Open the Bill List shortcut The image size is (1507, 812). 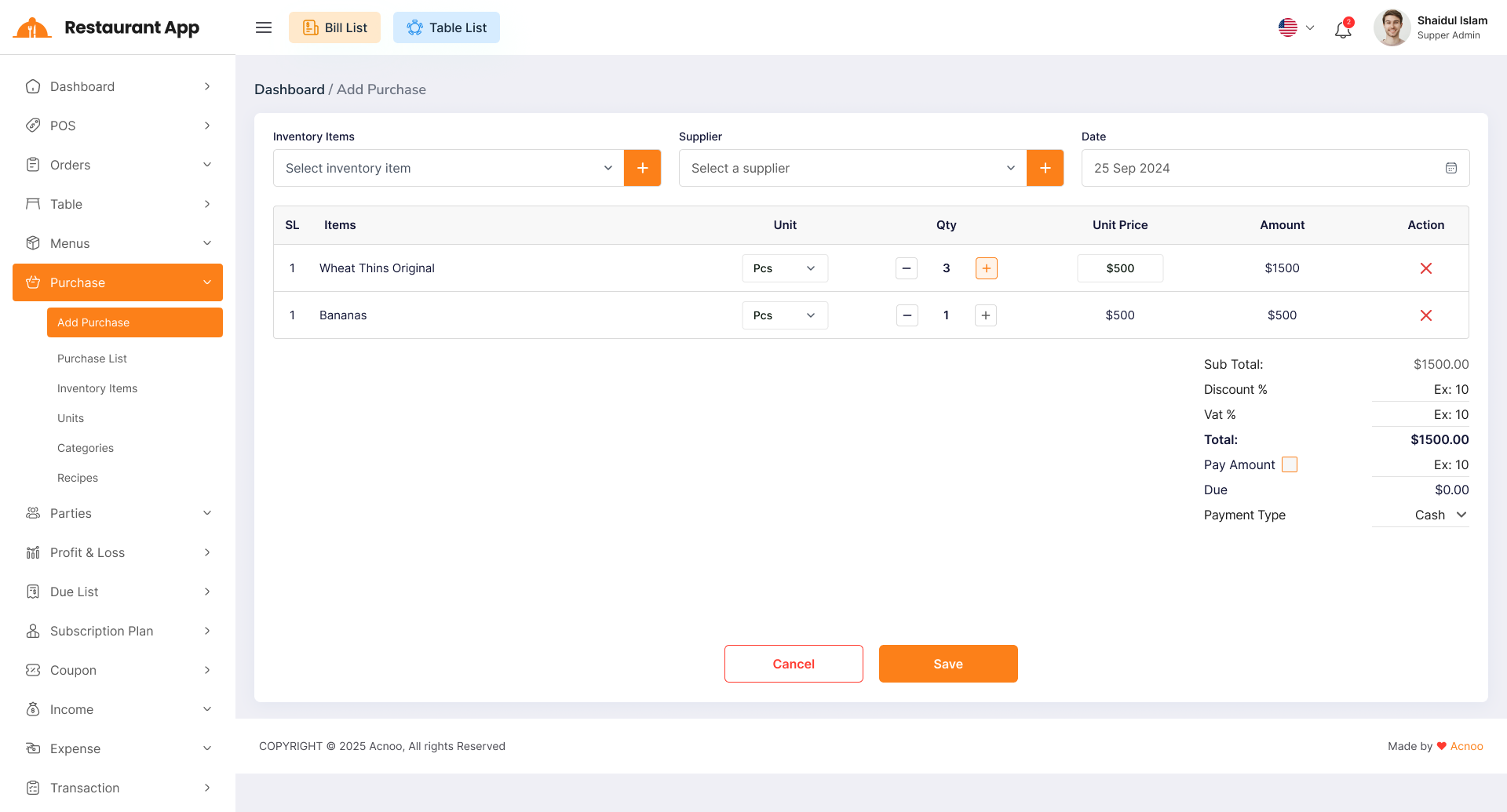pyautogui.click(x=334, y=27)
